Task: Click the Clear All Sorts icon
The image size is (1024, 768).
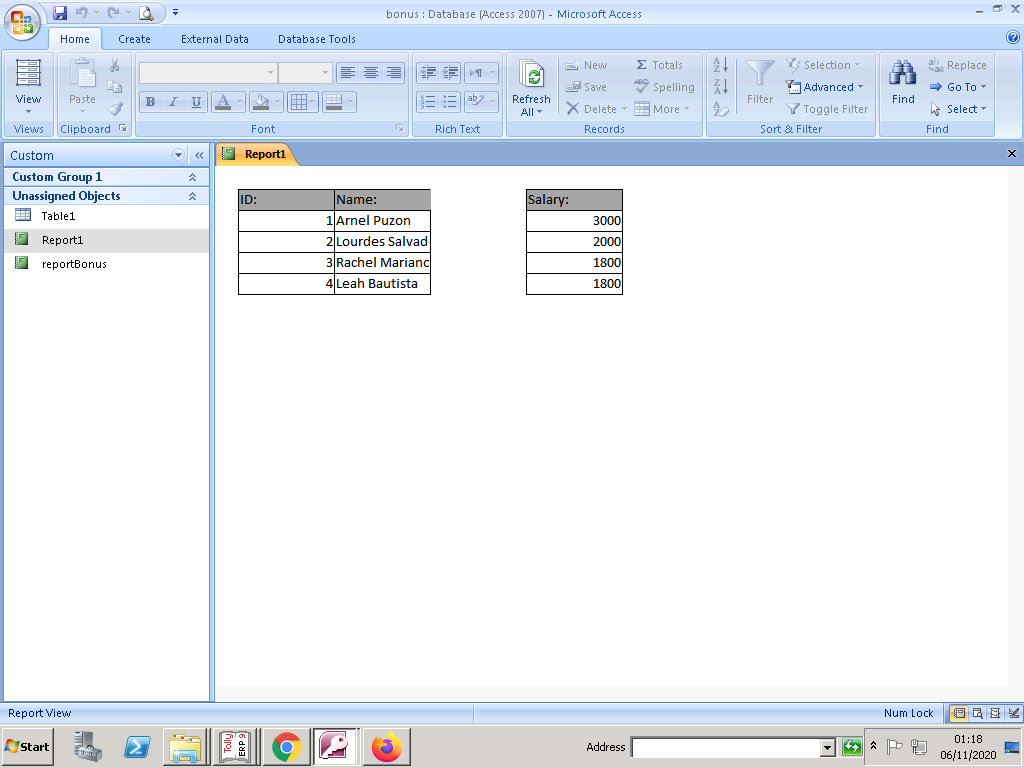Action: (x=721, y=109)
